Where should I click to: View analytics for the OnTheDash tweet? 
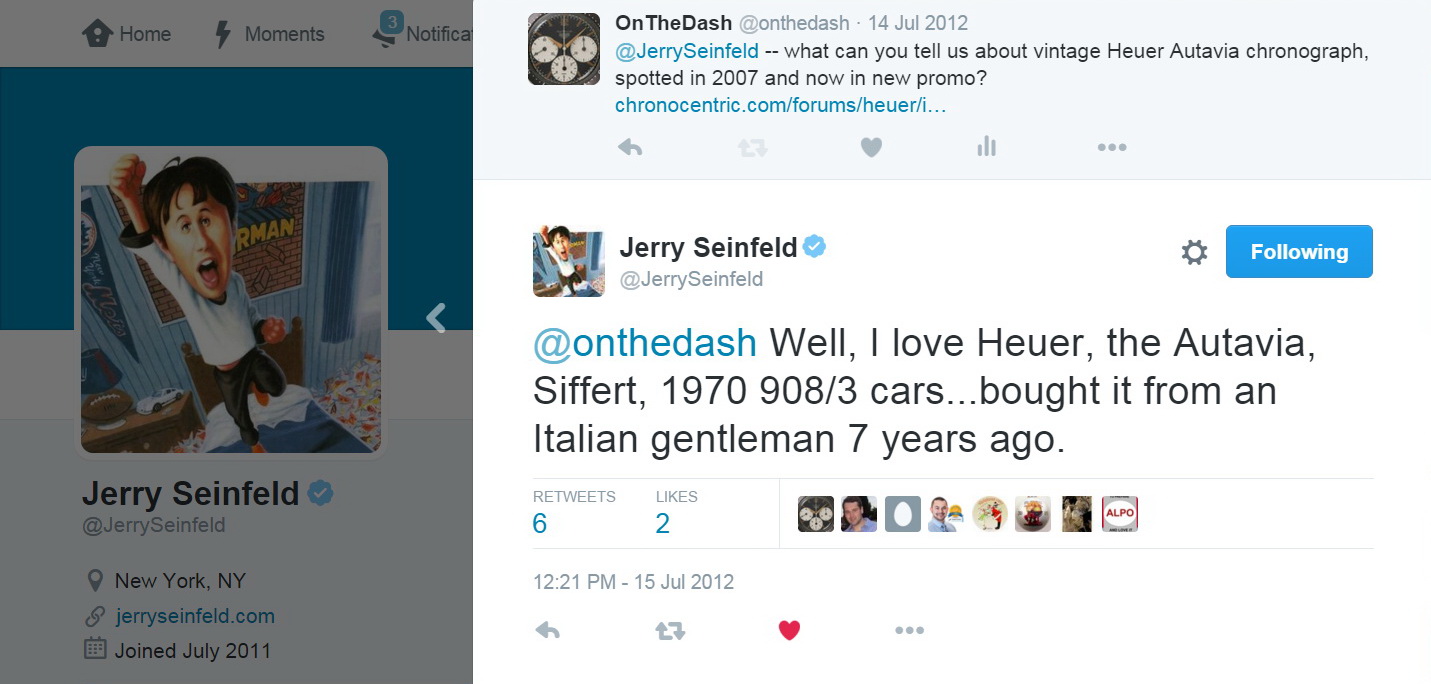987,148
